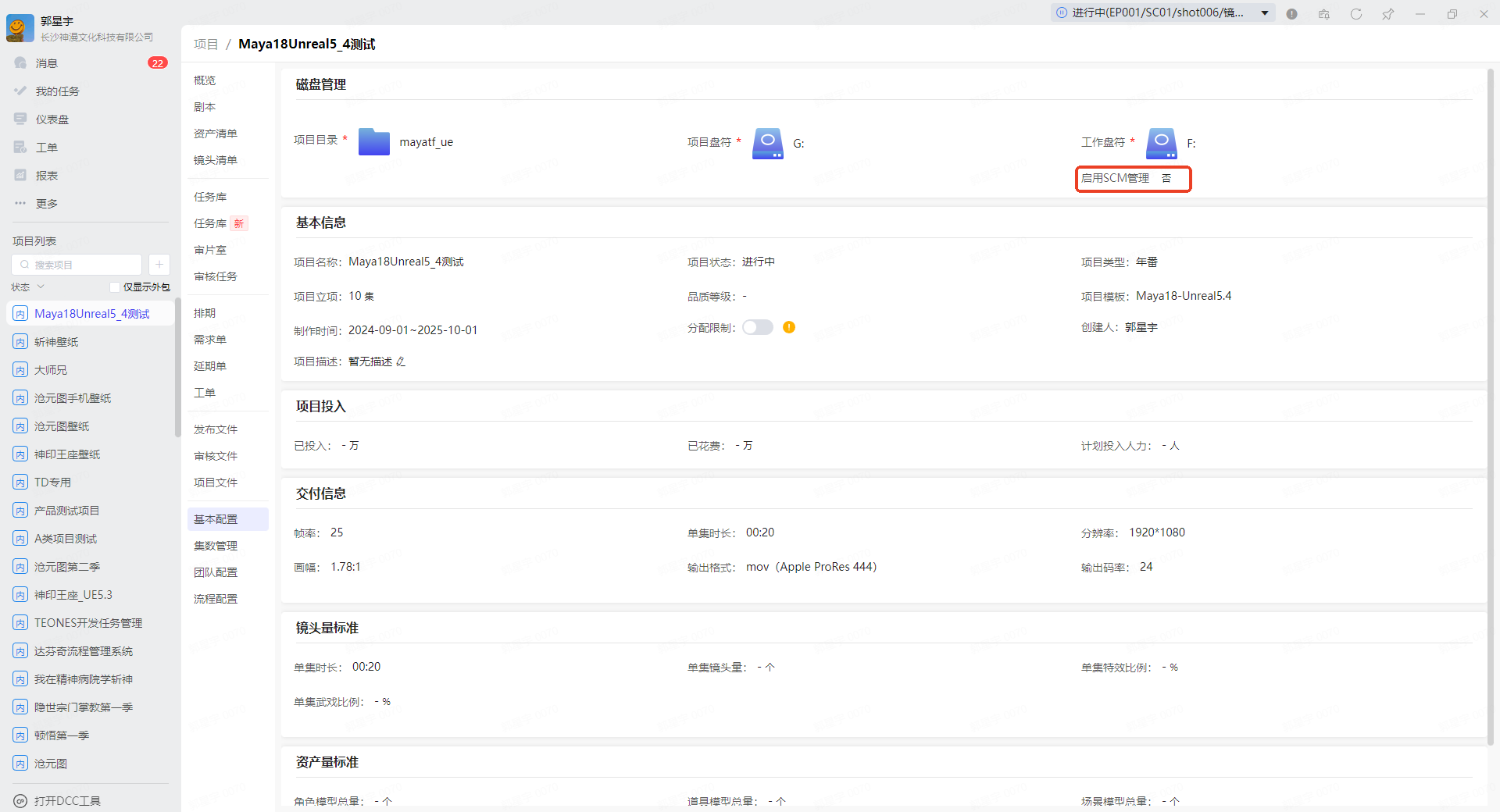Click the unread badge 22 on 消息
This screenshot has height=812, width=1500.
[x=158, y=63]
